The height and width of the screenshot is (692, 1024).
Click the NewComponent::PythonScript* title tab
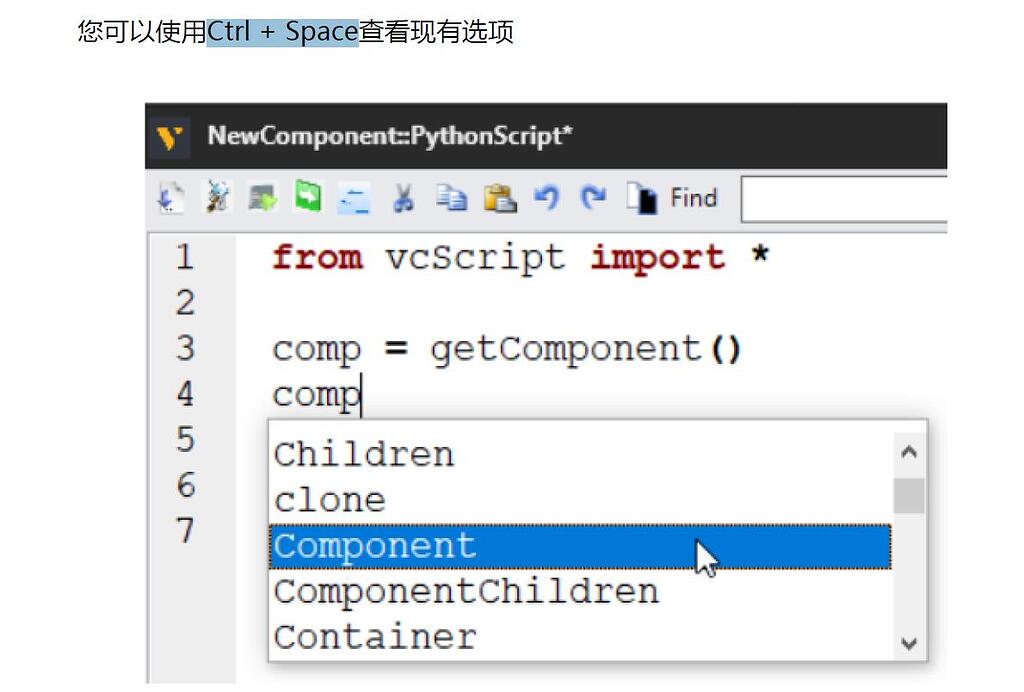coord(390,137)
